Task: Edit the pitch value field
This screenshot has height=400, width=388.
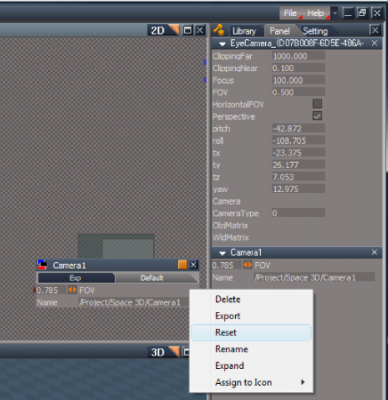Action: coord(298,129)
